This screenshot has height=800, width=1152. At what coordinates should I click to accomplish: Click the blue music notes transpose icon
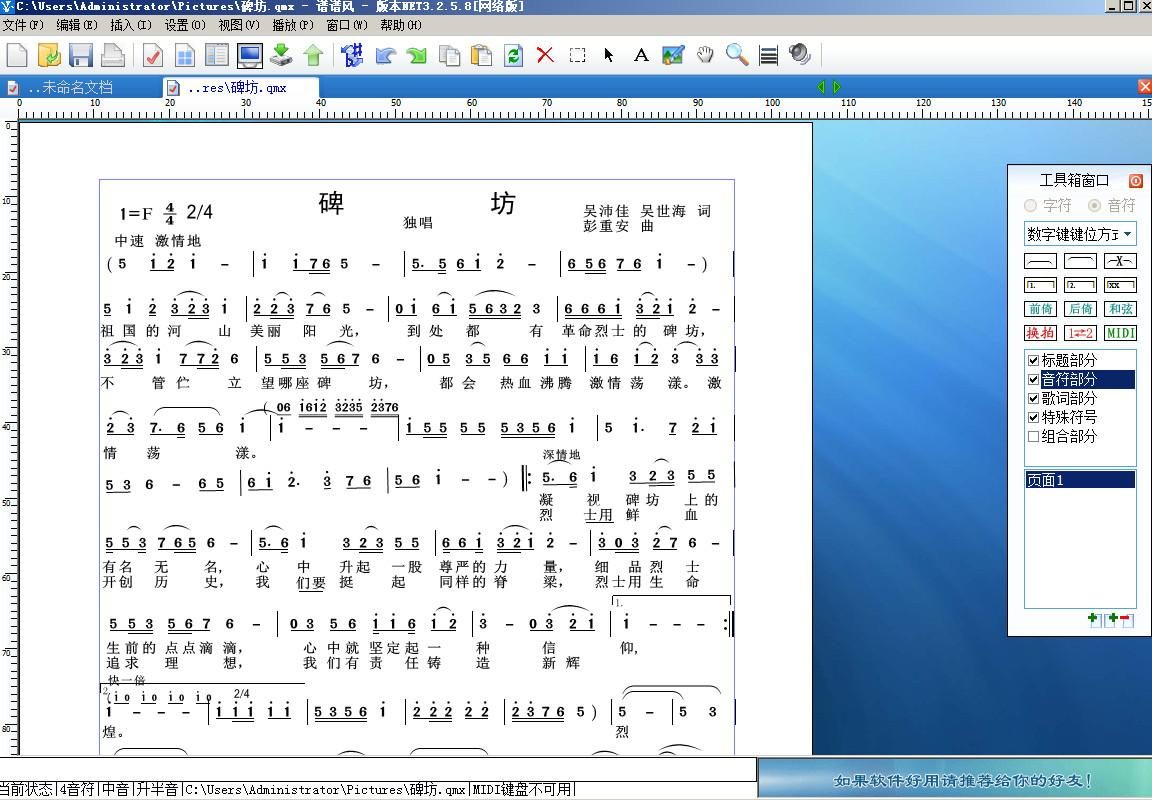coord(352,55)
